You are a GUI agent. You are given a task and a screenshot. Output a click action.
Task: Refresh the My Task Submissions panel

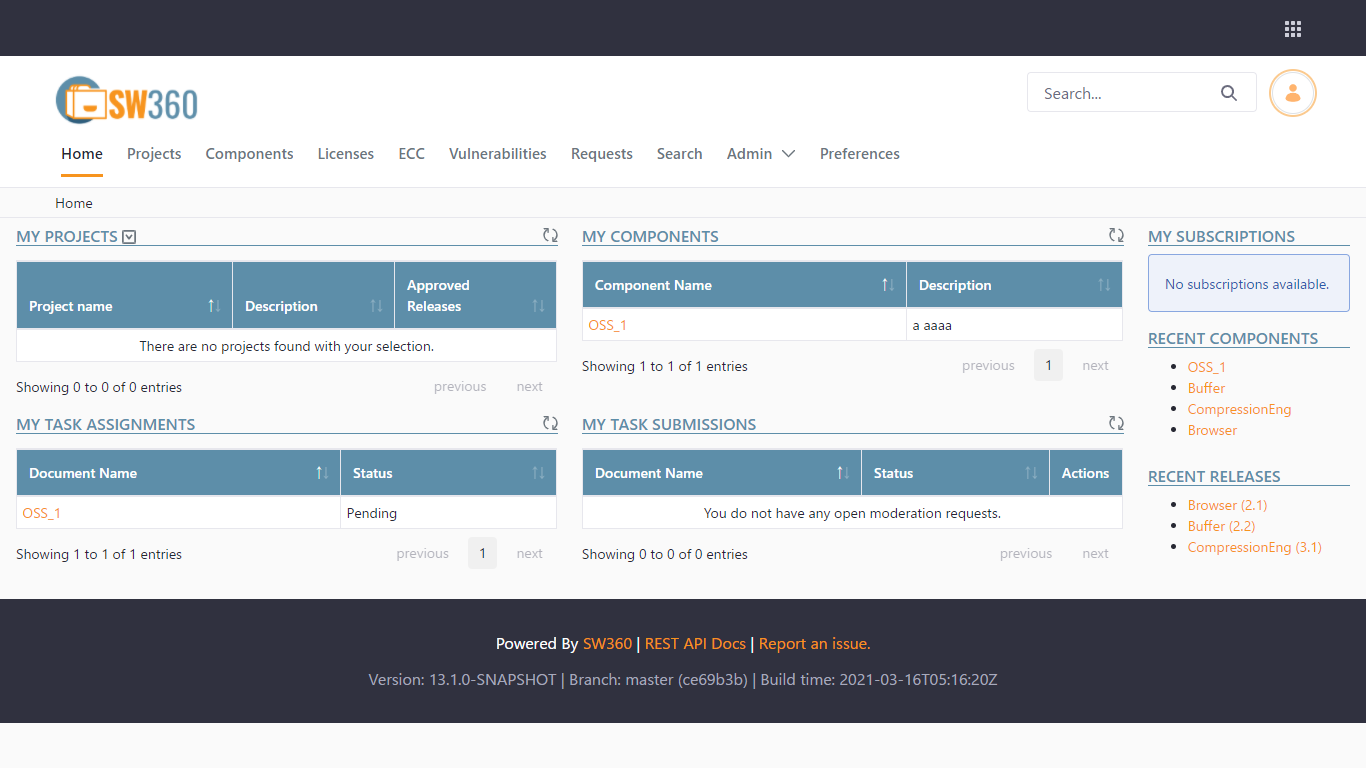1116,423
